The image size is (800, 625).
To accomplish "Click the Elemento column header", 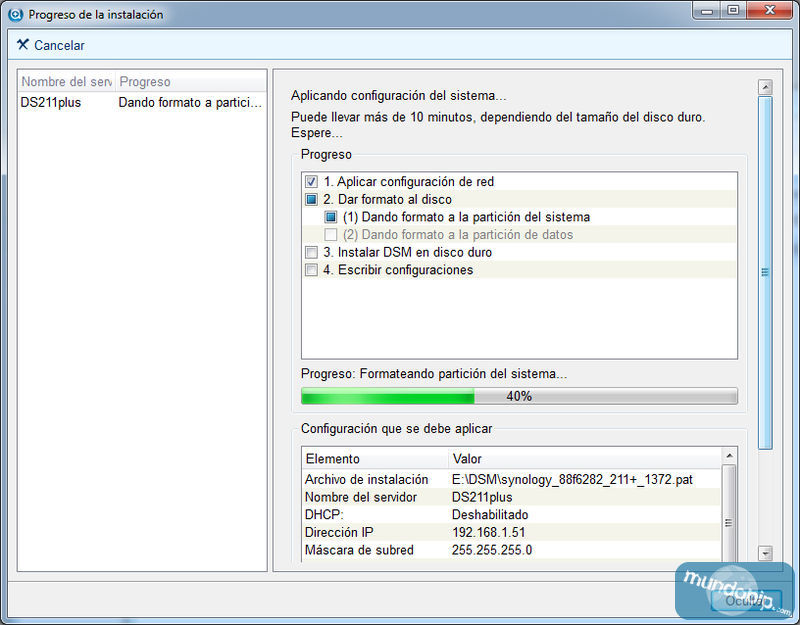I will pos(374,459).
